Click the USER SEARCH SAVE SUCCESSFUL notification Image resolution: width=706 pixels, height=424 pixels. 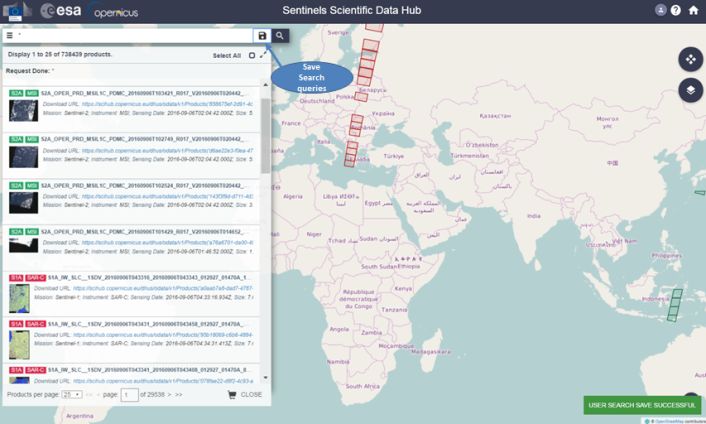[x=642, y=405]
